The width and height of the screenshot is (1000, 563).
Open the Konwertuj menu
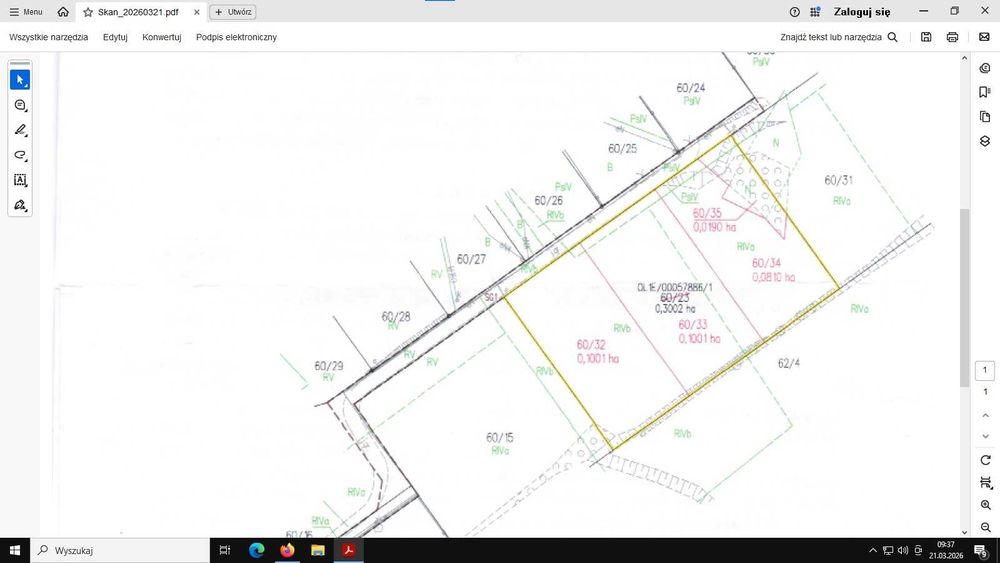click(x=161, y=37)
